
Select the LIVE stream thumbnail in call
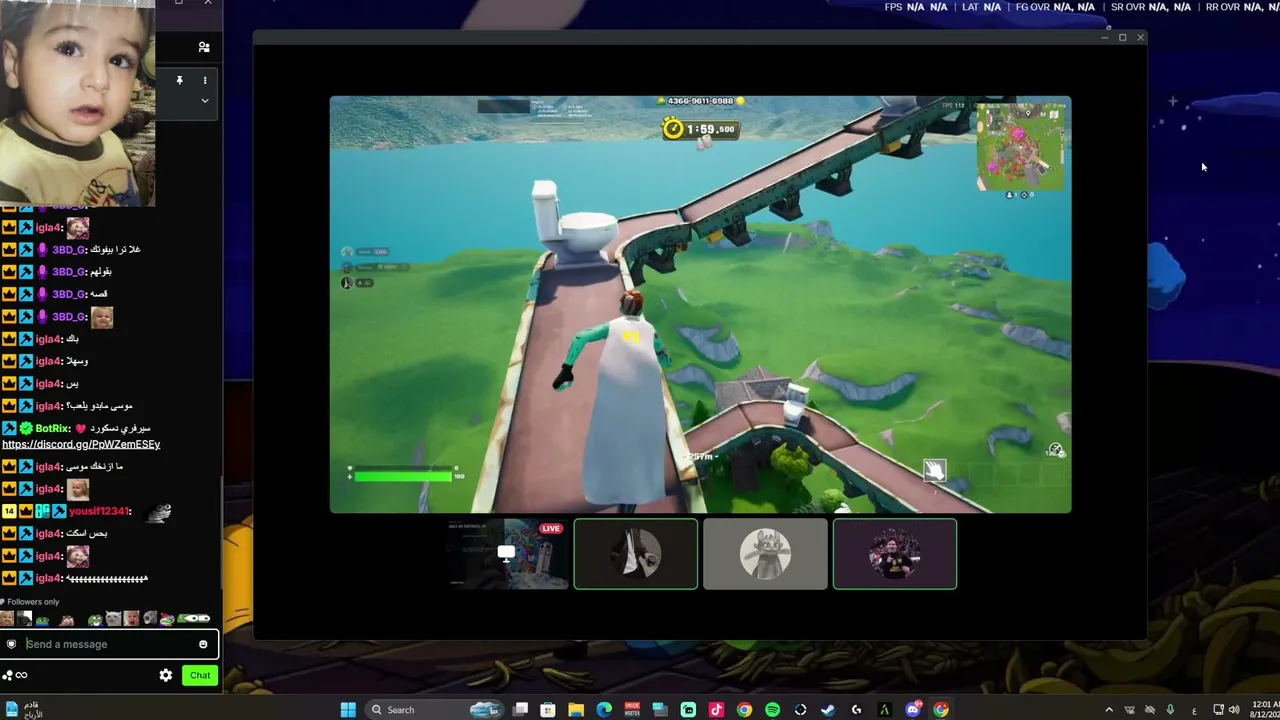pos(506,553)
